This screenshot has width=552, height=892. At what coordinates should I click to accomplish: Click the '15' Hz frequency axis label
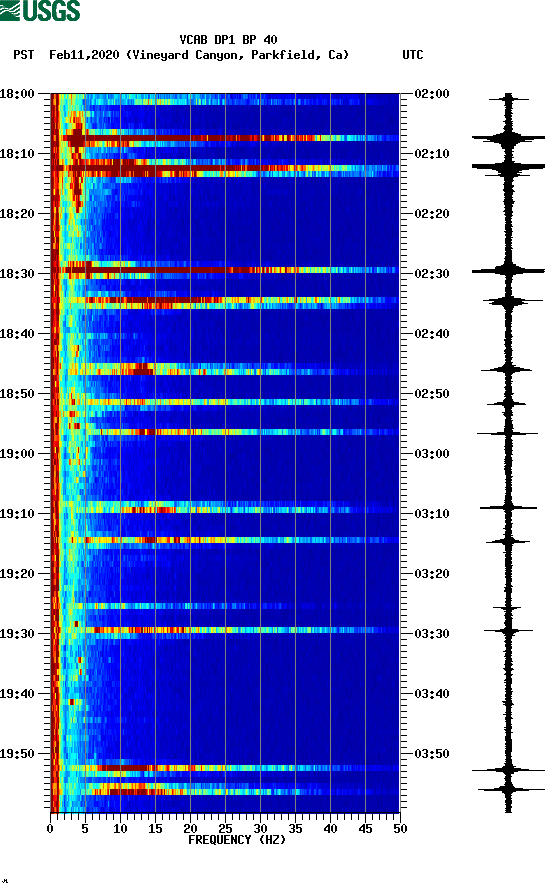[155, 829]
